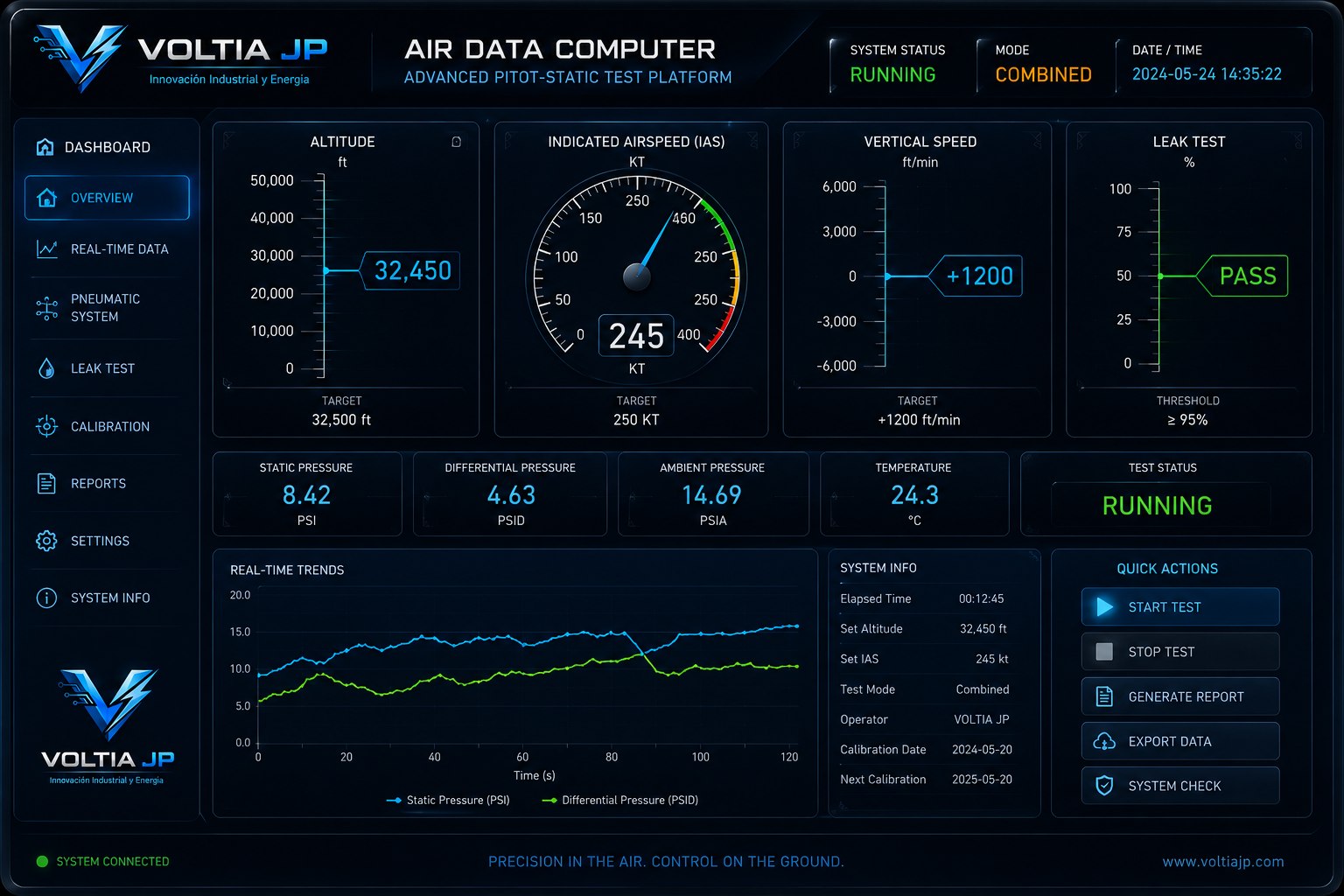Image resolution: width=1344 pixels, height=896 pixels.
Task: Click the Next Calibration 2025-05-20 value
Action: coord(982,780)
